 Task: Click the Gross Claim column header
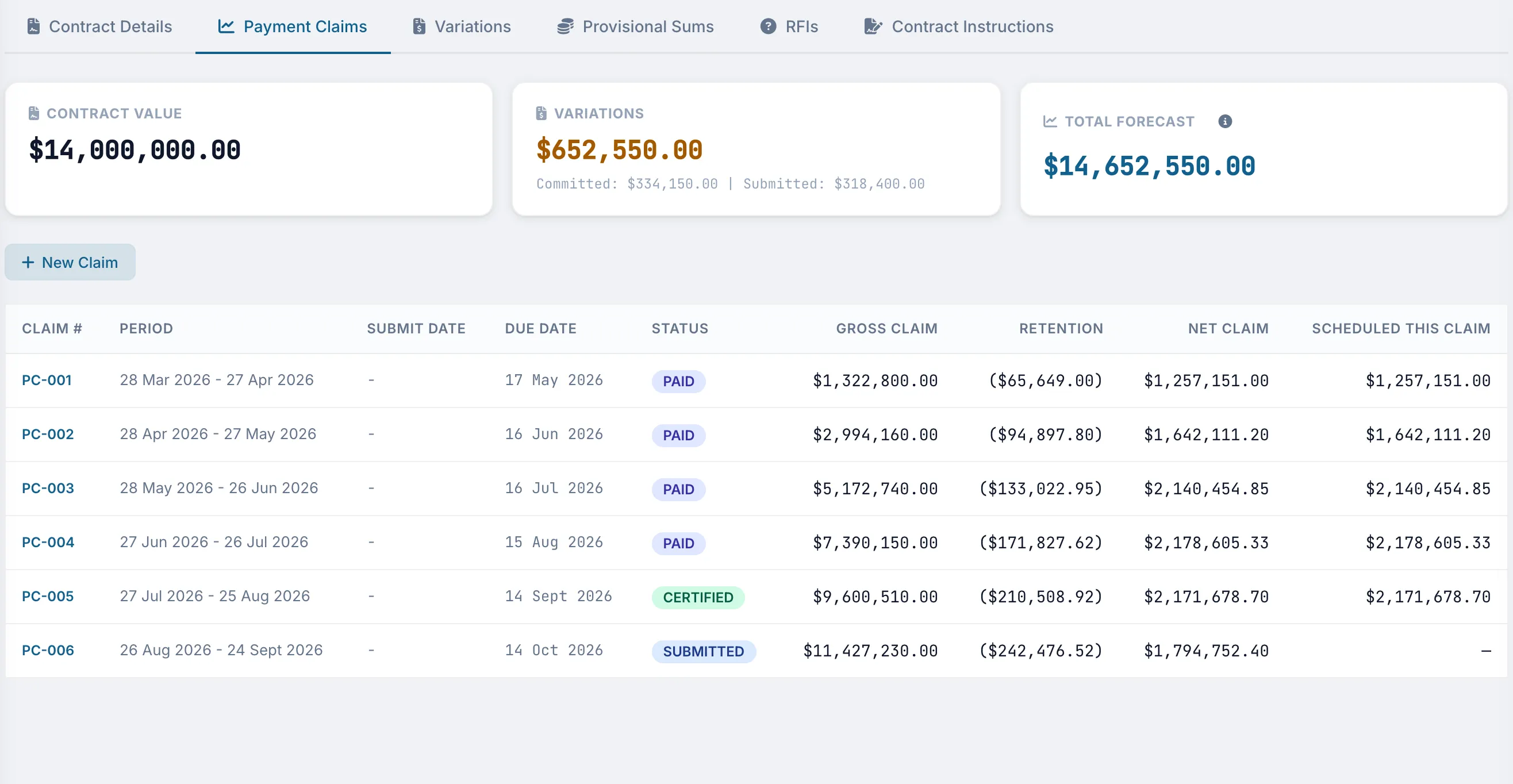[x=886, y=328]
